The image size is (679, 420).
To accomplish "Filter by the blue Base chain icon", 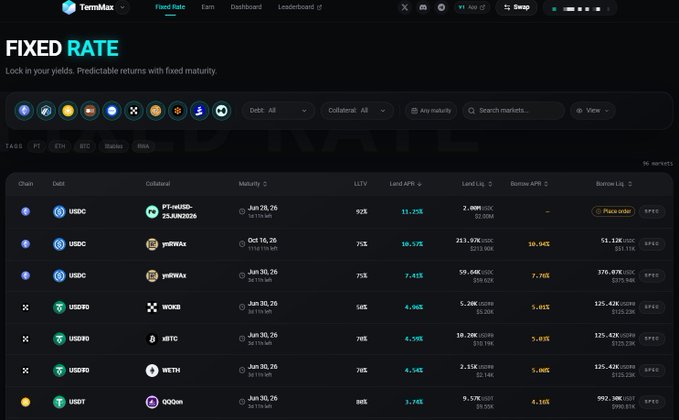I will [x=112, y=111].
